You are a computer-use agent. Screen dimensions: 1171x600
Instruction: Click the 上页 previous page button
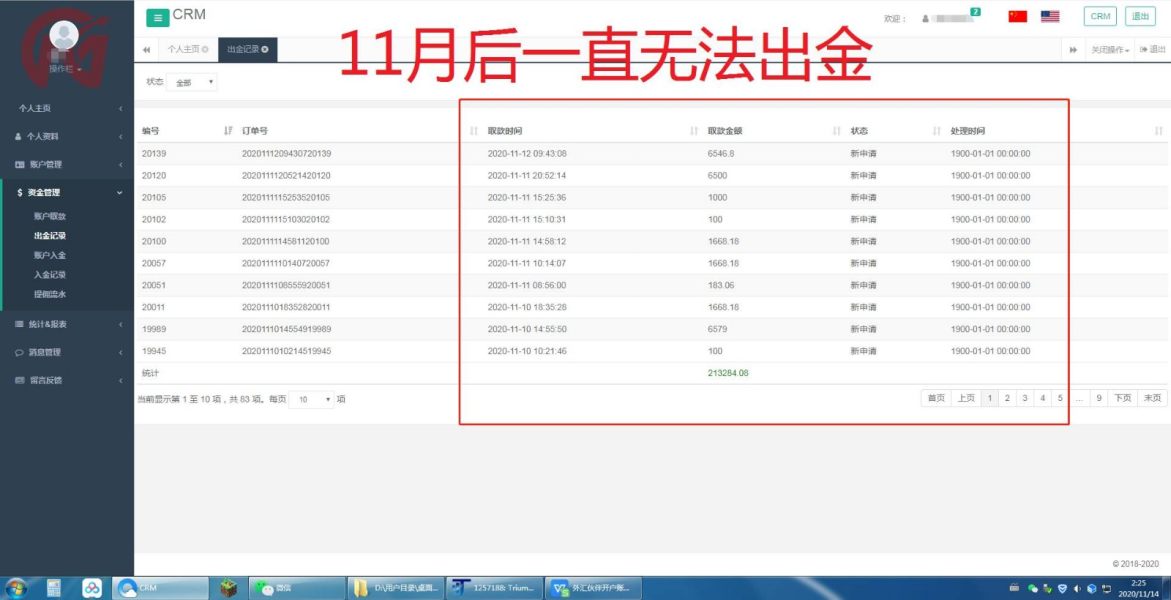click(x=966, y=398)
